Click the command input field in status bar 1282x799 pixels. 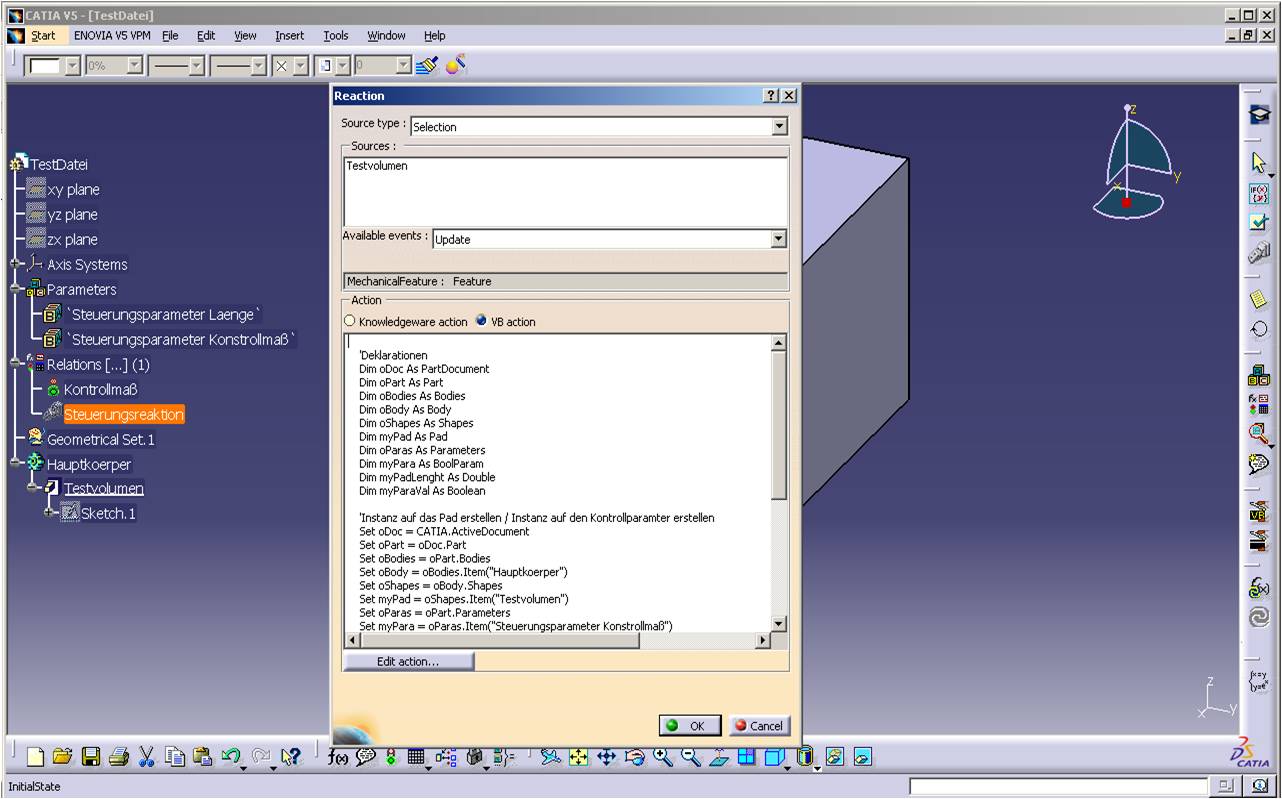pyautogui.click(x=1058, y=787)
